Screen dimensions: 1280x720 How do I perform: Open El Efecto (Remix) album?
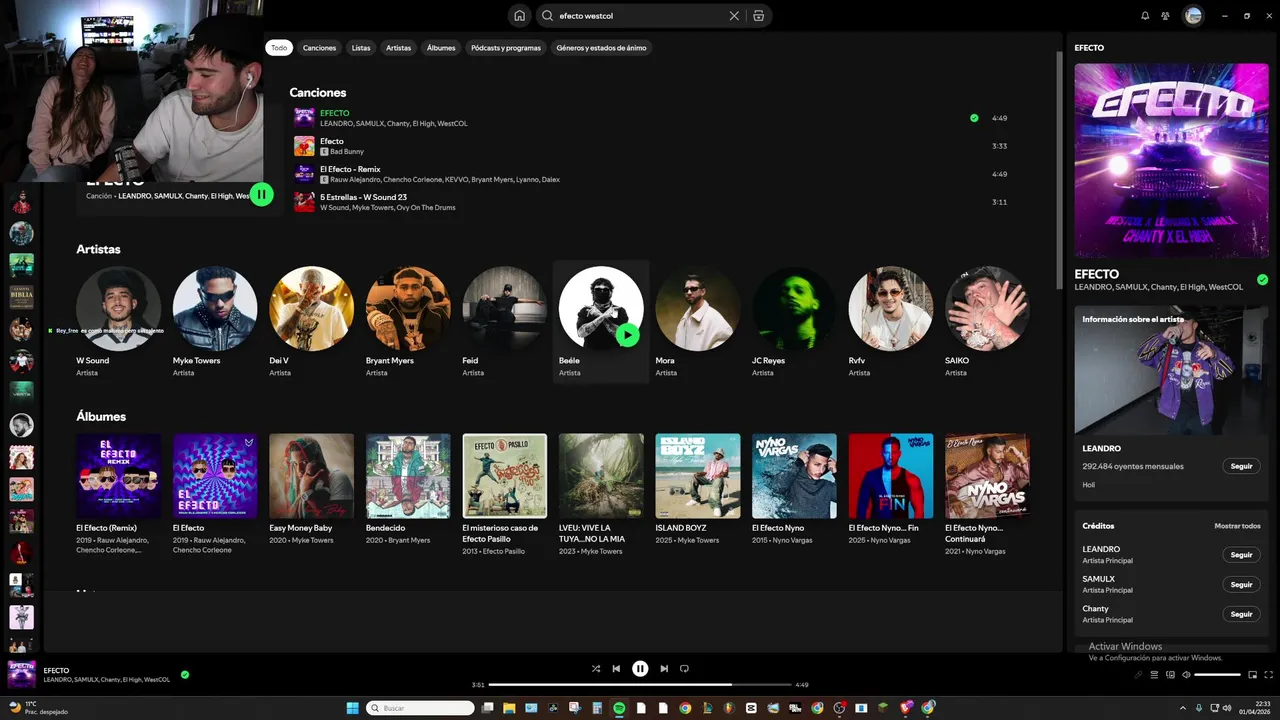tap(118, 493)
